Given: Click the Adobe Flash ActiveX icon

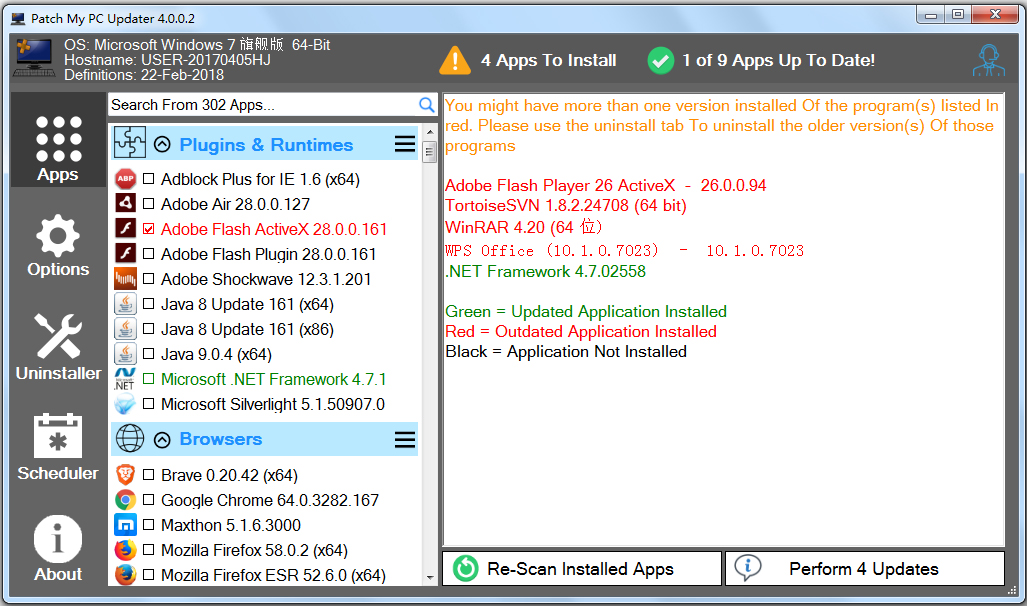Looking at the screenshot, I should tap(125, 229).
